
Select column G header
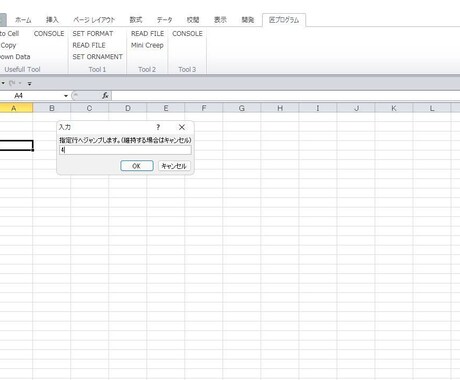click(242, 108)
